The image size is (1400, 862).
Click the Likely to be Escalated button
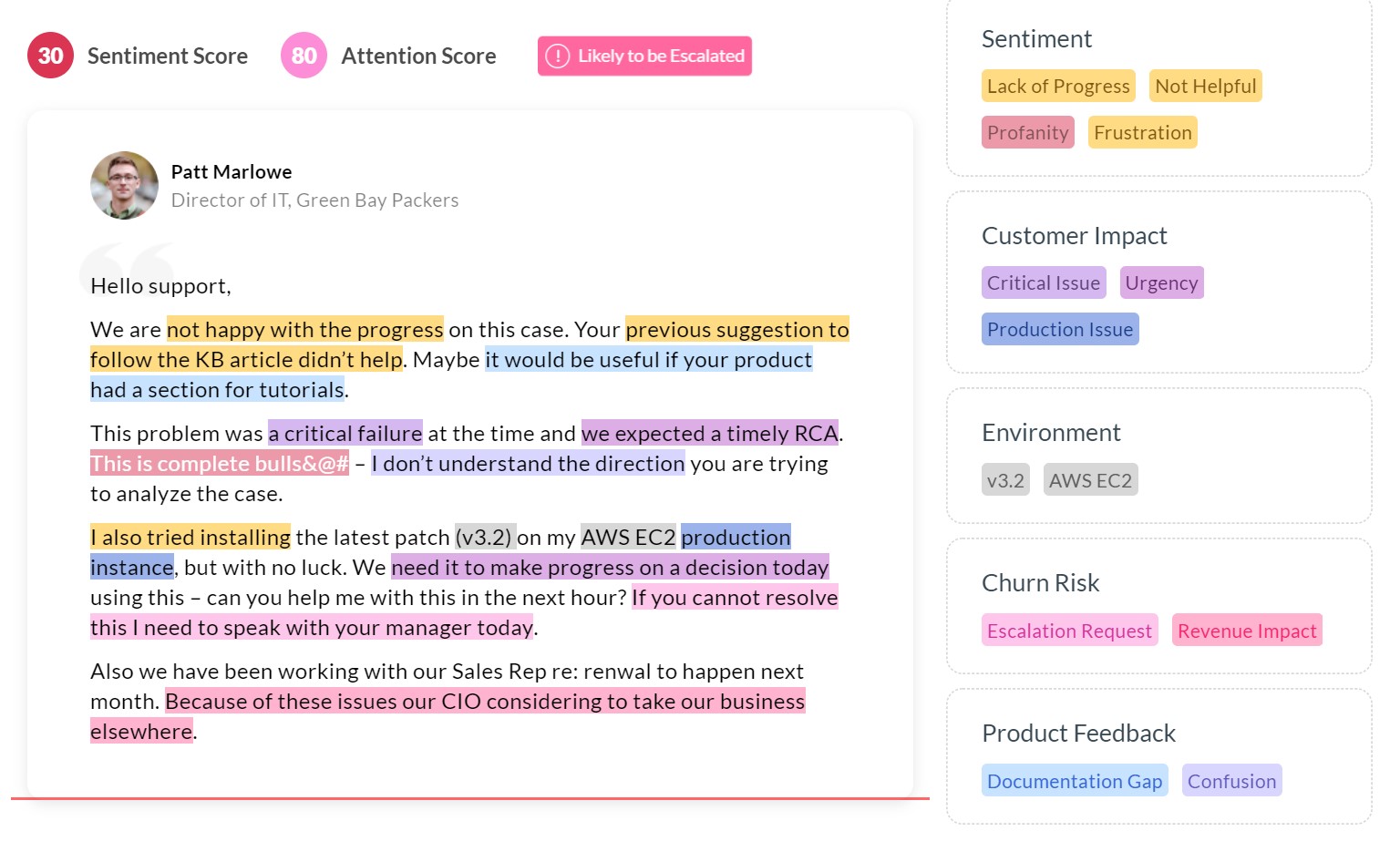644,56
